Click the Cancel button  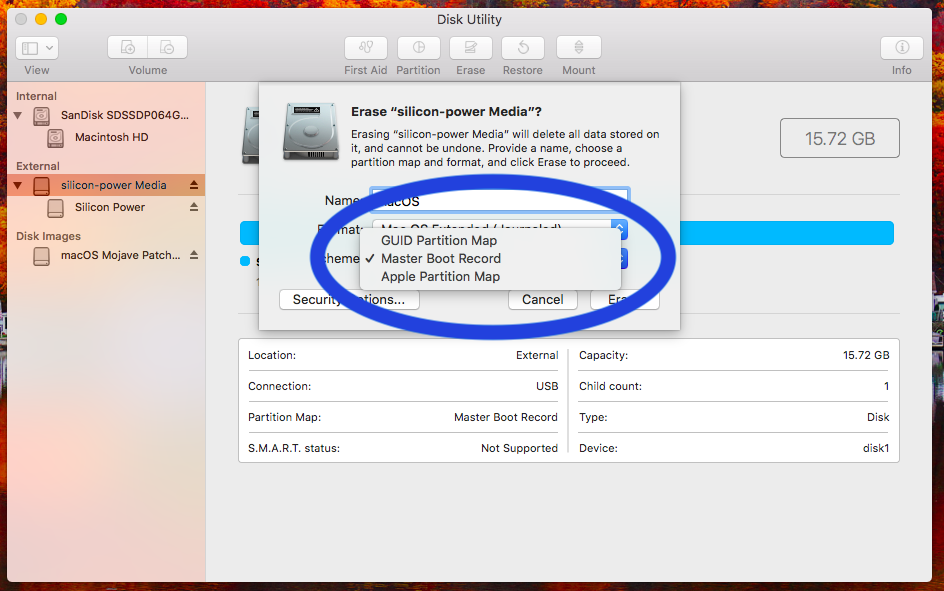542,300
